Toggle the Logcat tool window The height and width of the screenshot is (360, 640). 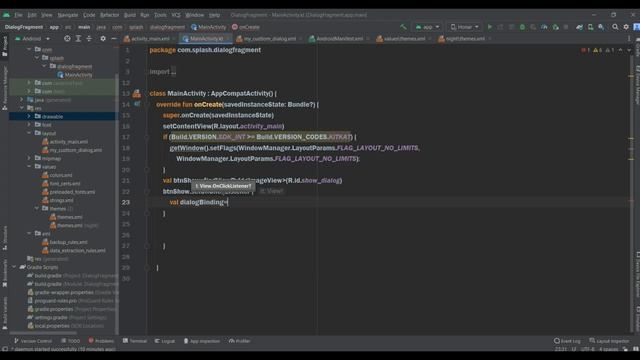pyautogui.click(x=165, y=341)
